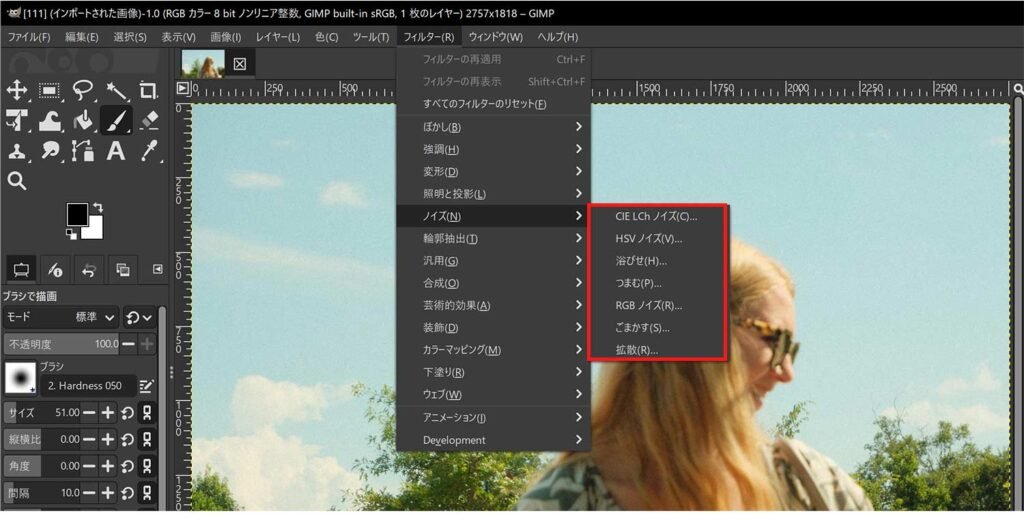
Task: Select the Move tool in toolbox
Action: [17, 91]
